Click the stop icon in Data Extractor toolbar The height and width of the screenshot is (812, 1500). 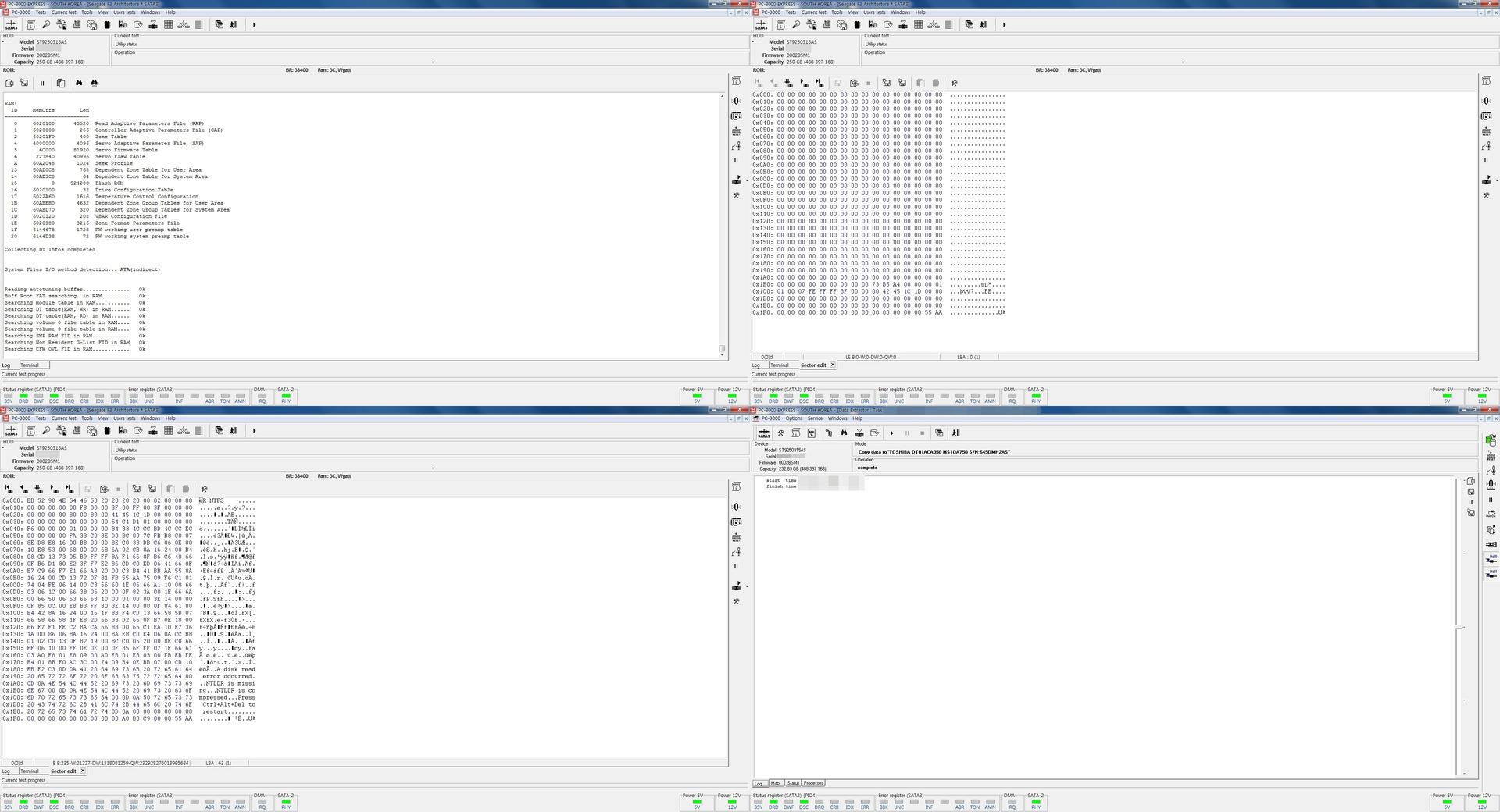pyautogui.click(x=922, y=433)
